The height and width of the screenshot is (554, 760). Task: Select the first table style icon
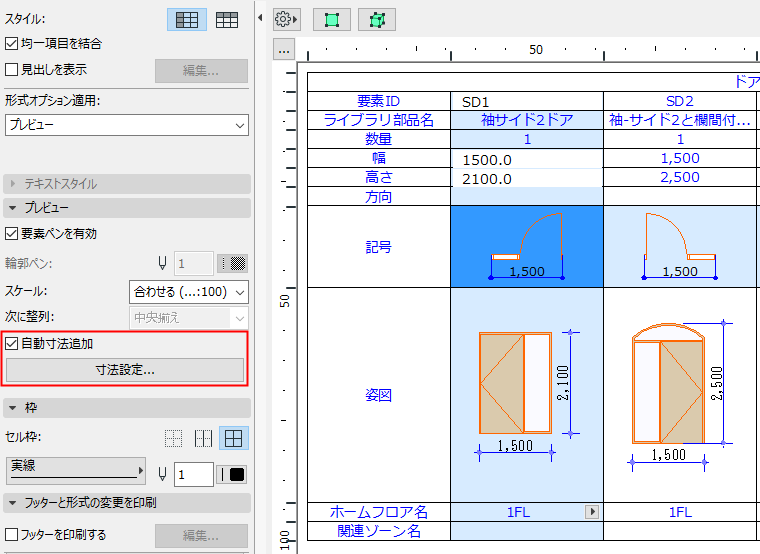pyautogui.click(x=187, y=20)
